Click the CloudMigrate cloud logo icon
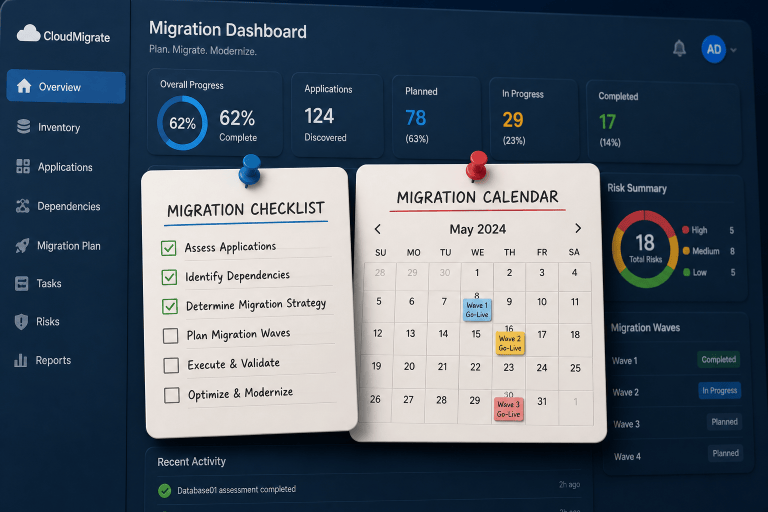 28,34
